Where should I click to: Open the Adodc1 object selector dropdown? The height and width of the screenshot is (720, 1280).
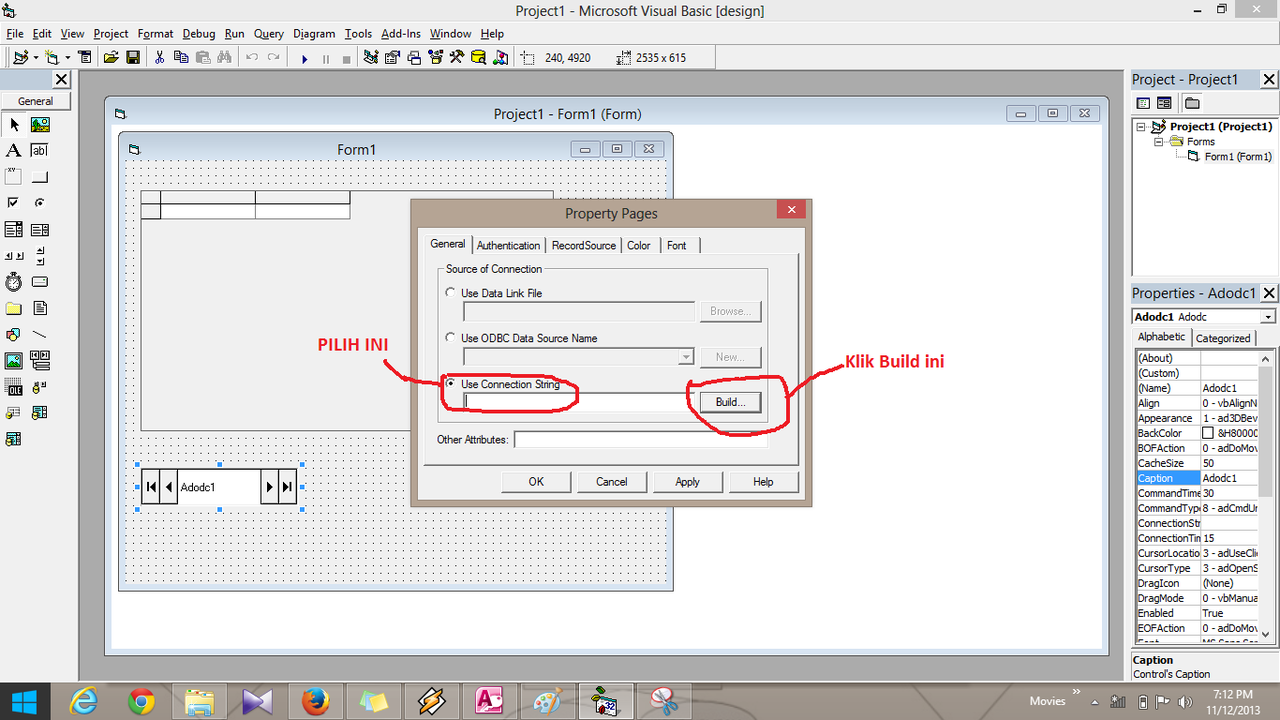point(1268,317)
